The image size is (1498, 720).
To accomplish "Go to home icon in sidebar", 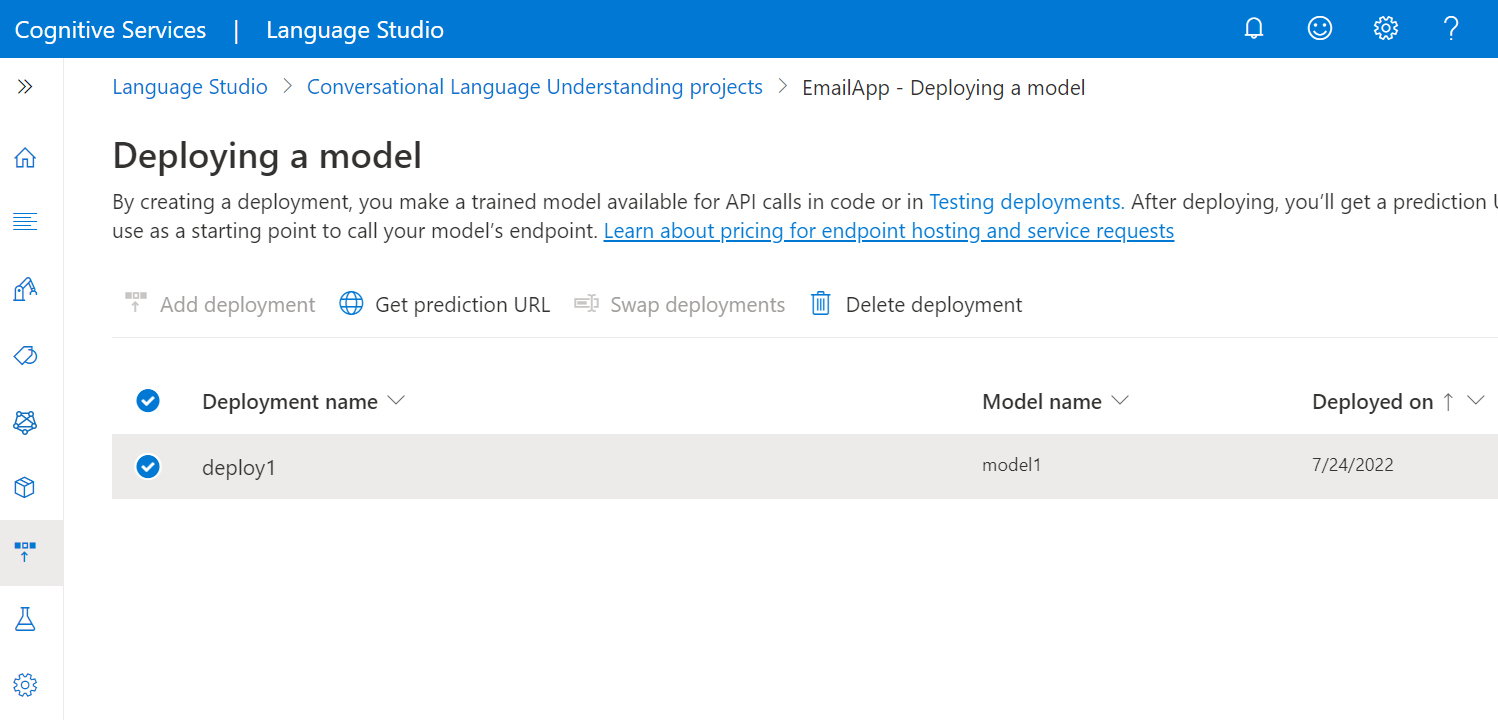I will coord(25,158).
